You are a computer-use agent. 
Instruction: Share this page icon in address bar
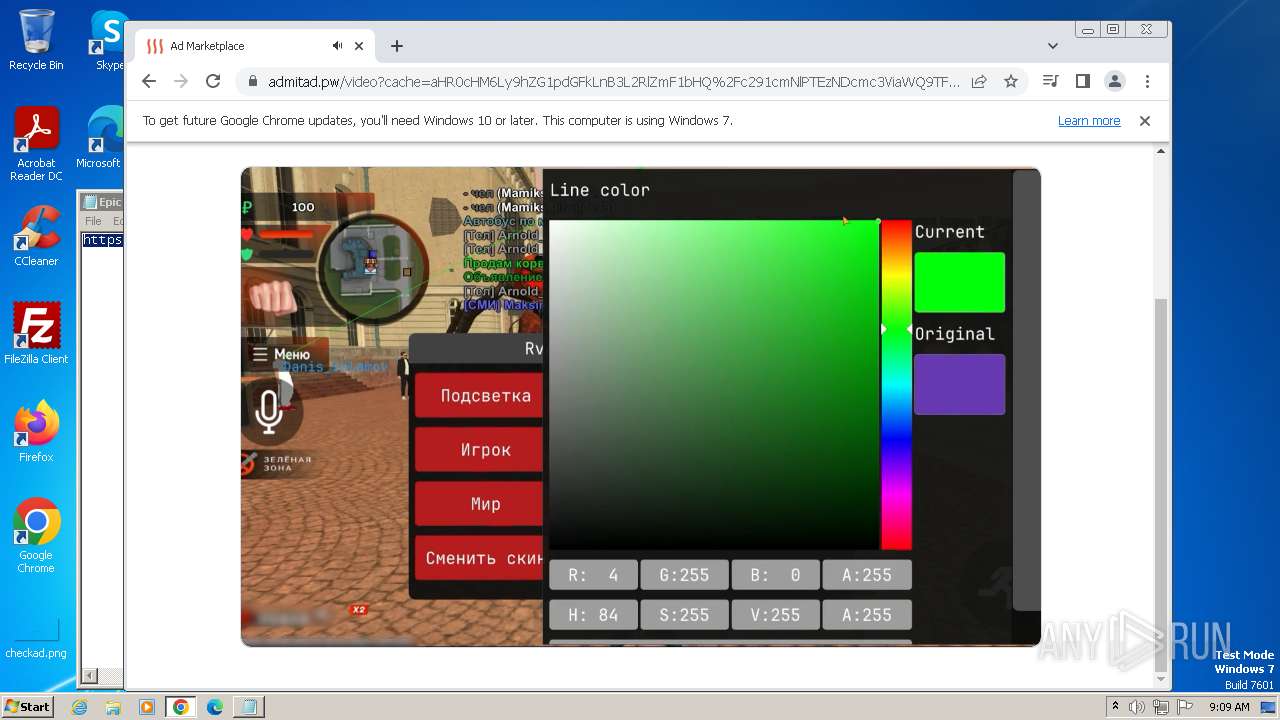(x=979, y=81)
